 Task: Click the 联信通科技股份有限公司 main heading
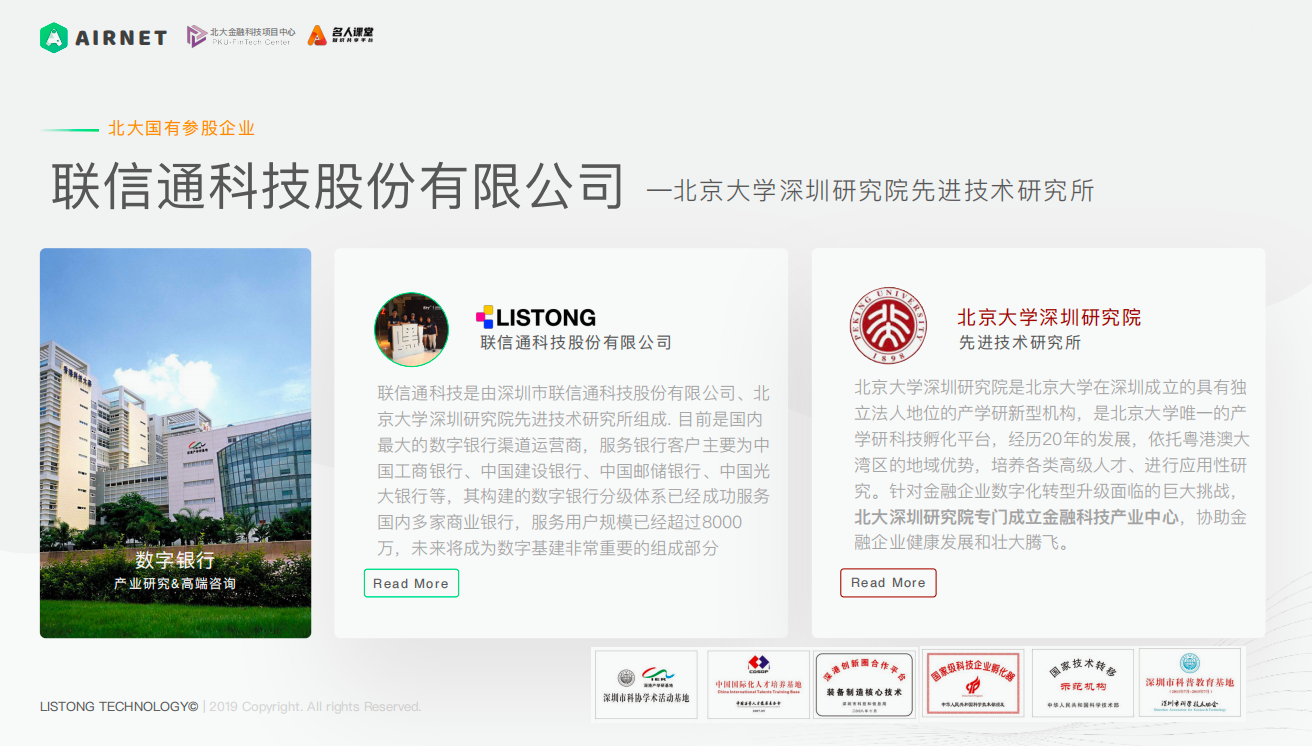point(339,185)
